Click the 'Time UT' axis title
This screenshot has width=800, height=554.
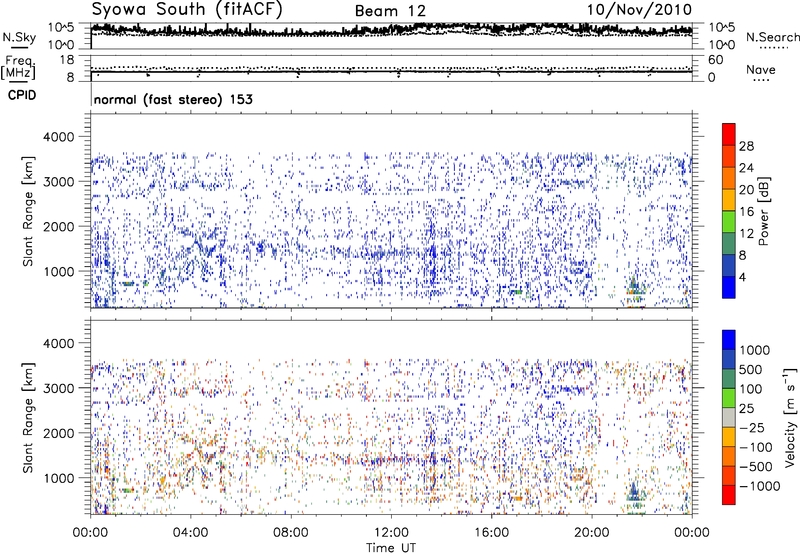[x=391, y=548]
